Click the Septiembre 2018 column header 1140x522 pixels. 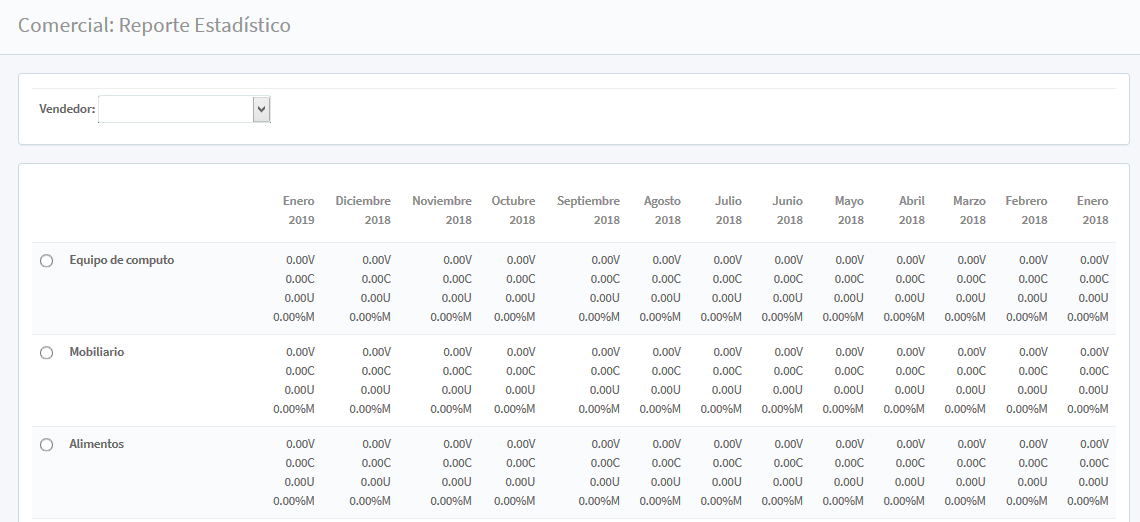(x=588, y=210)
